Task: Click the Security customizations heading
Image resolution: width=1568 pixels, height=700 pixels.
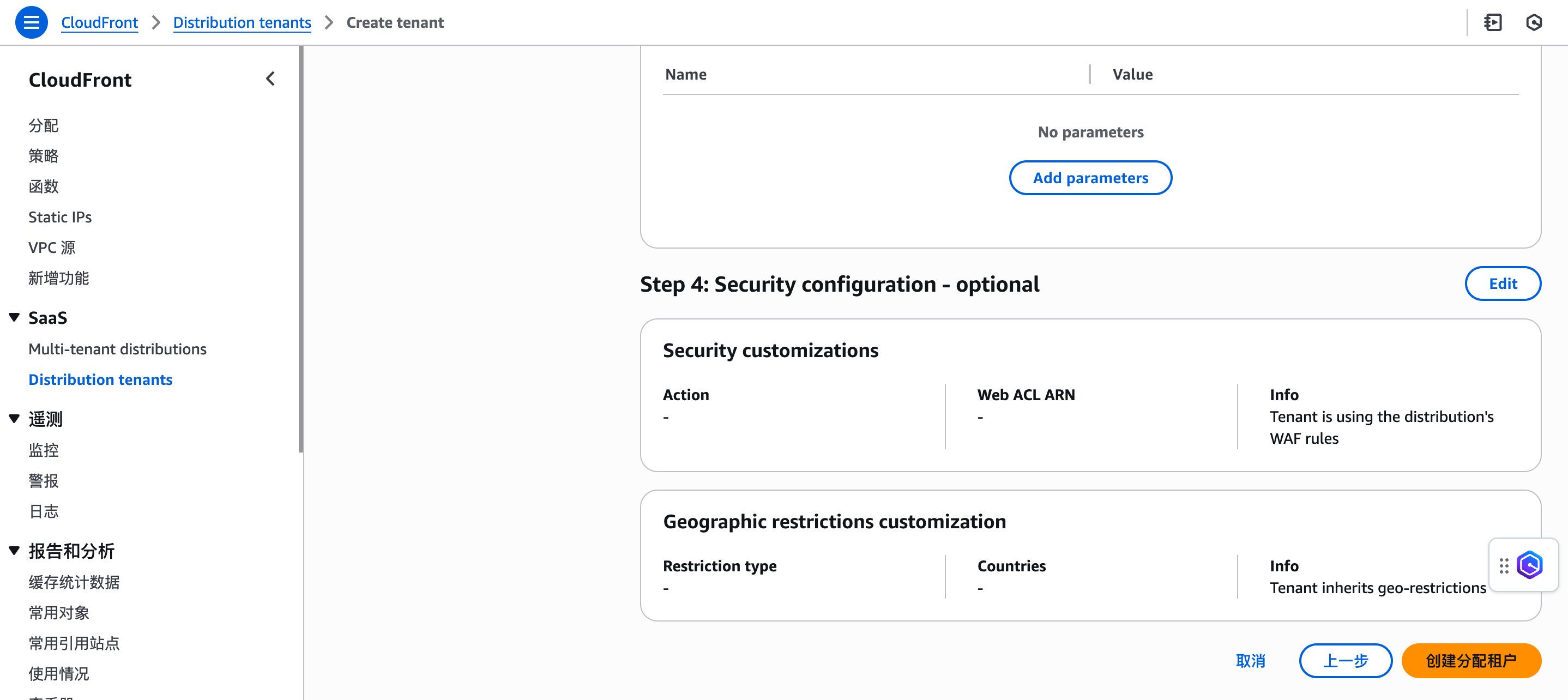Action: click(770, 351)
